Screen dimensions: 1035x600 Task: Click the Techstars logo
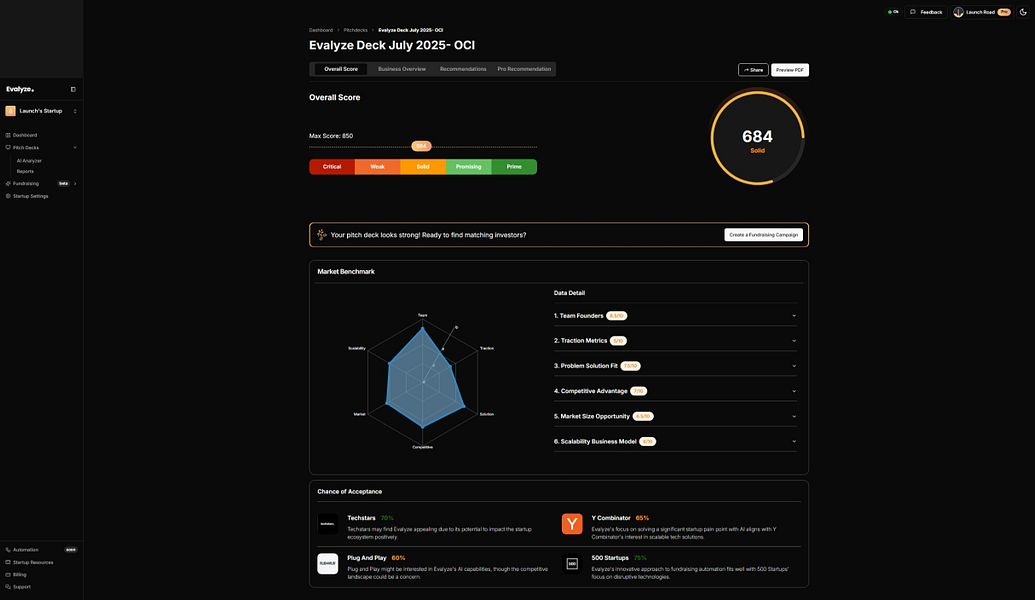pos(327,524)
